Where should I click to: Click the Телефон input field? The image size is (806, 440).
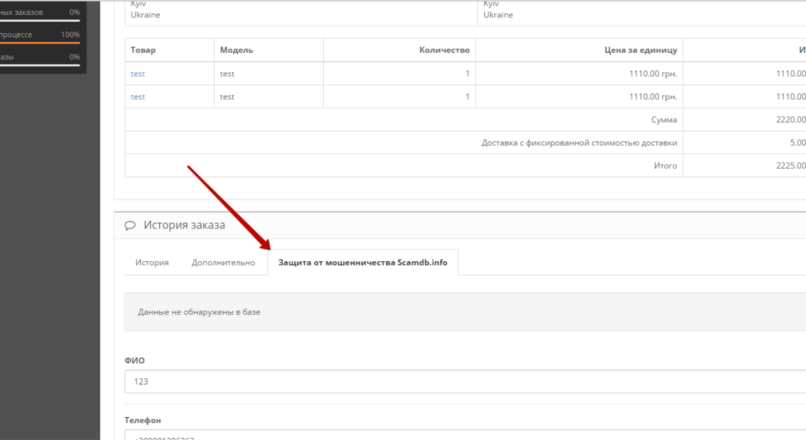pyautogui.click(x=465, y=435)
